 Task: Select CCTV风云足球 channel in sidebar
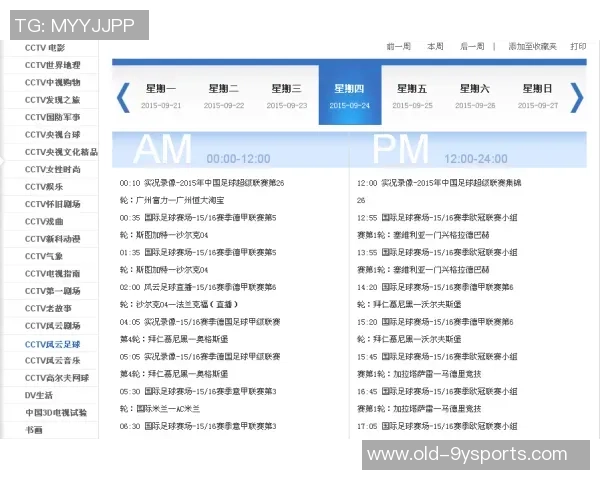53,343
